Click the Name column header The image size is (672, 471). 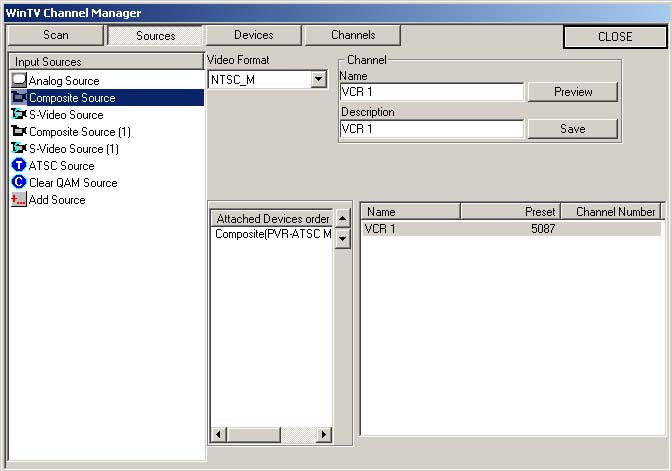[x=411, y=212]
